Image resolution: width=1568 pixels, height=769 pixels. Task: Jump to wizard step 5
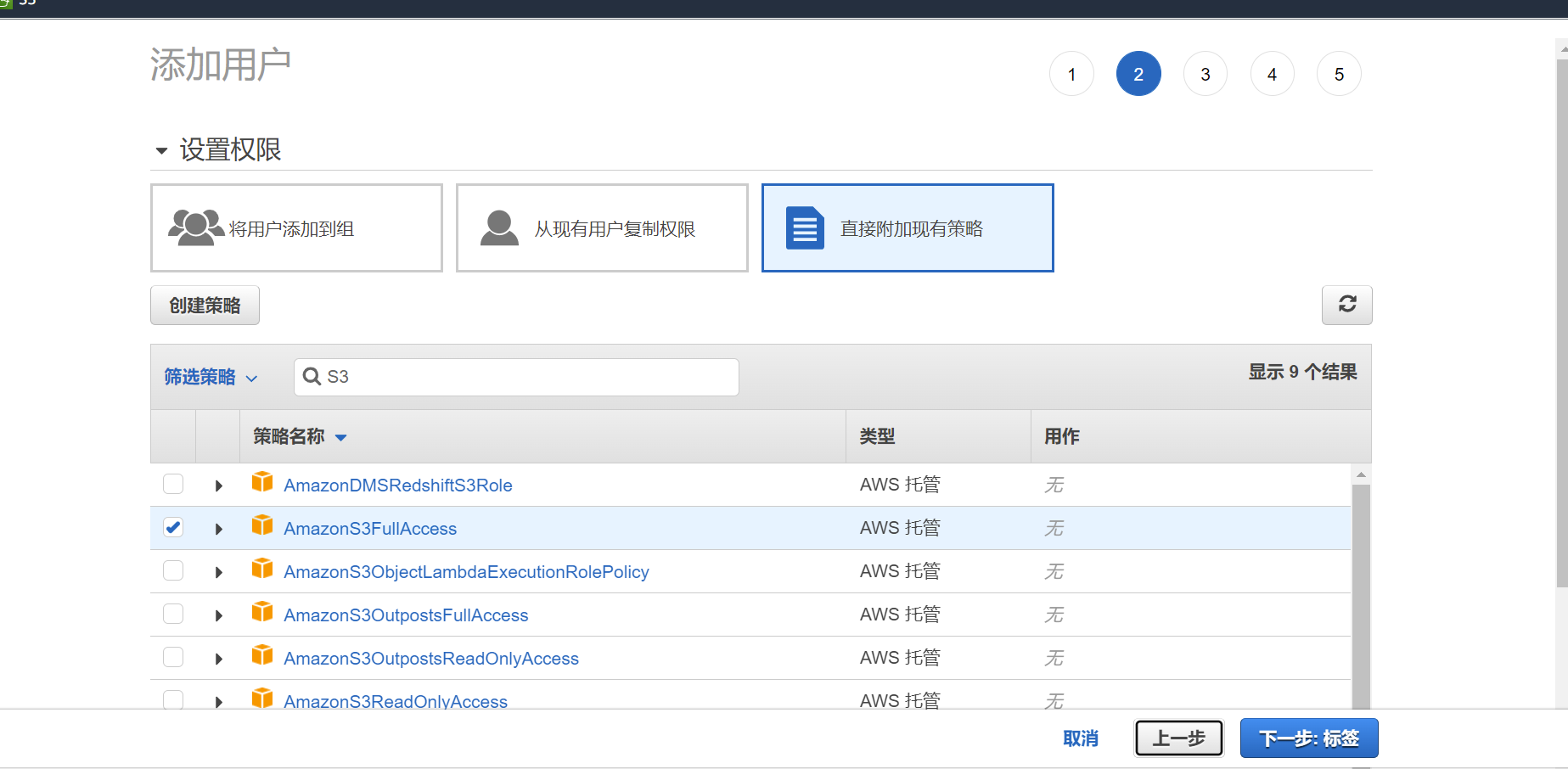(1339, 74)
